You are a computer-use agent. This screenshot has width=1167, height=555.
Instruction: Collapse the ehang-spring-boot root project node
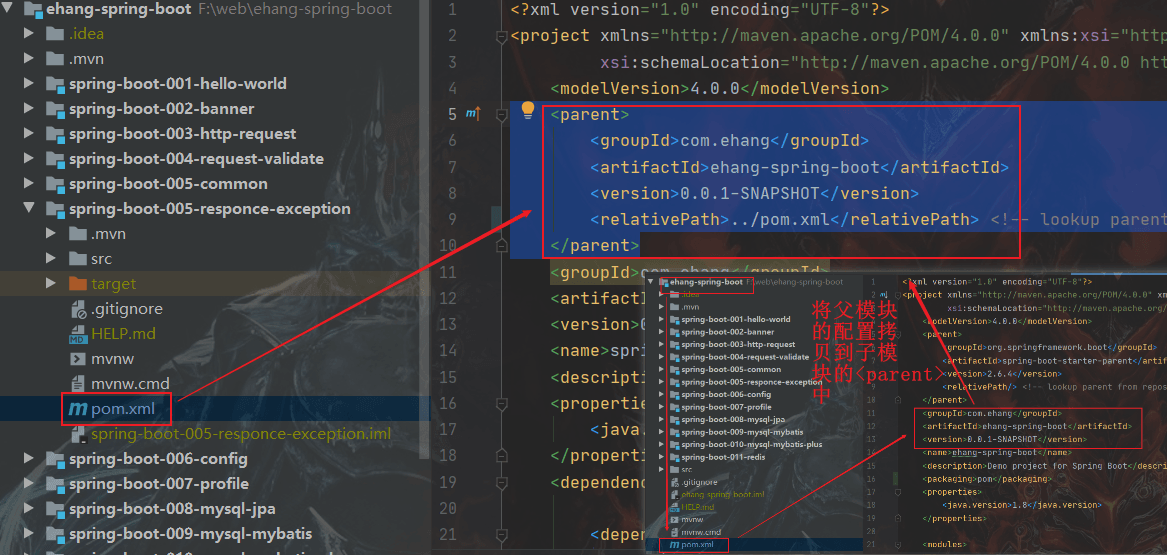[x=7, y=9]
